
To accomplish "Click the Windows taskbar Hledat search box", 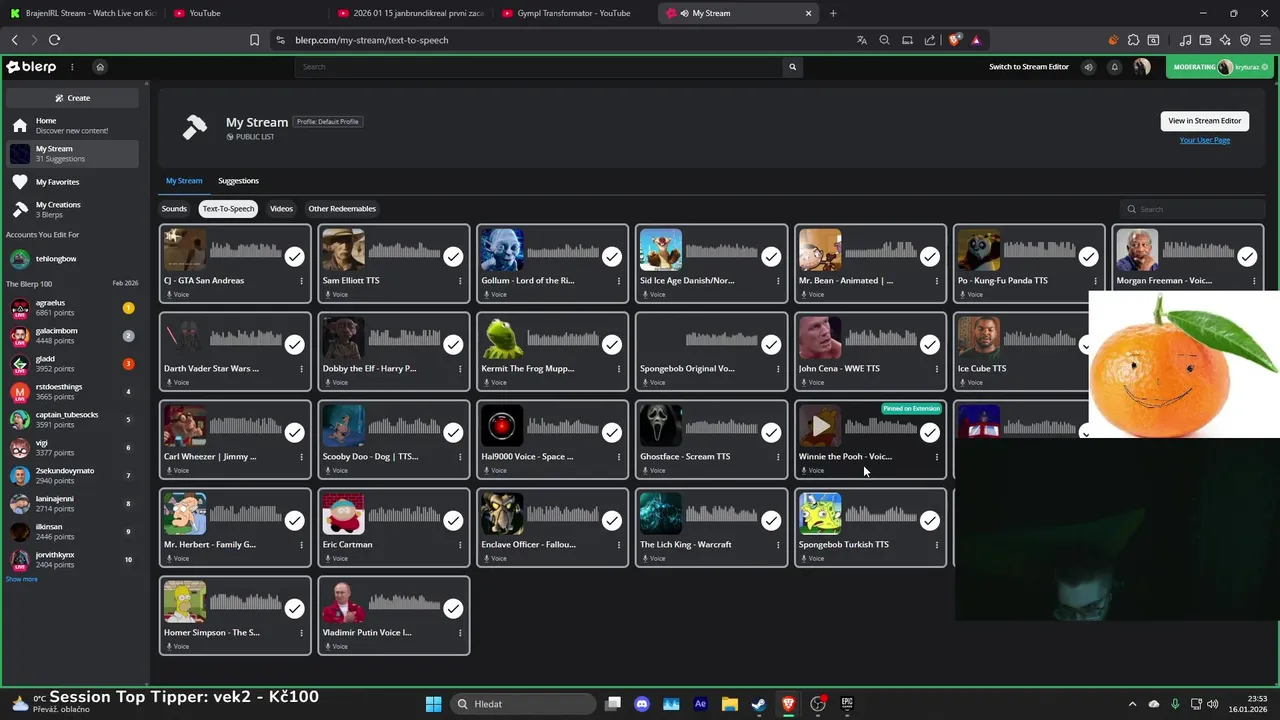I will (523, 704).
